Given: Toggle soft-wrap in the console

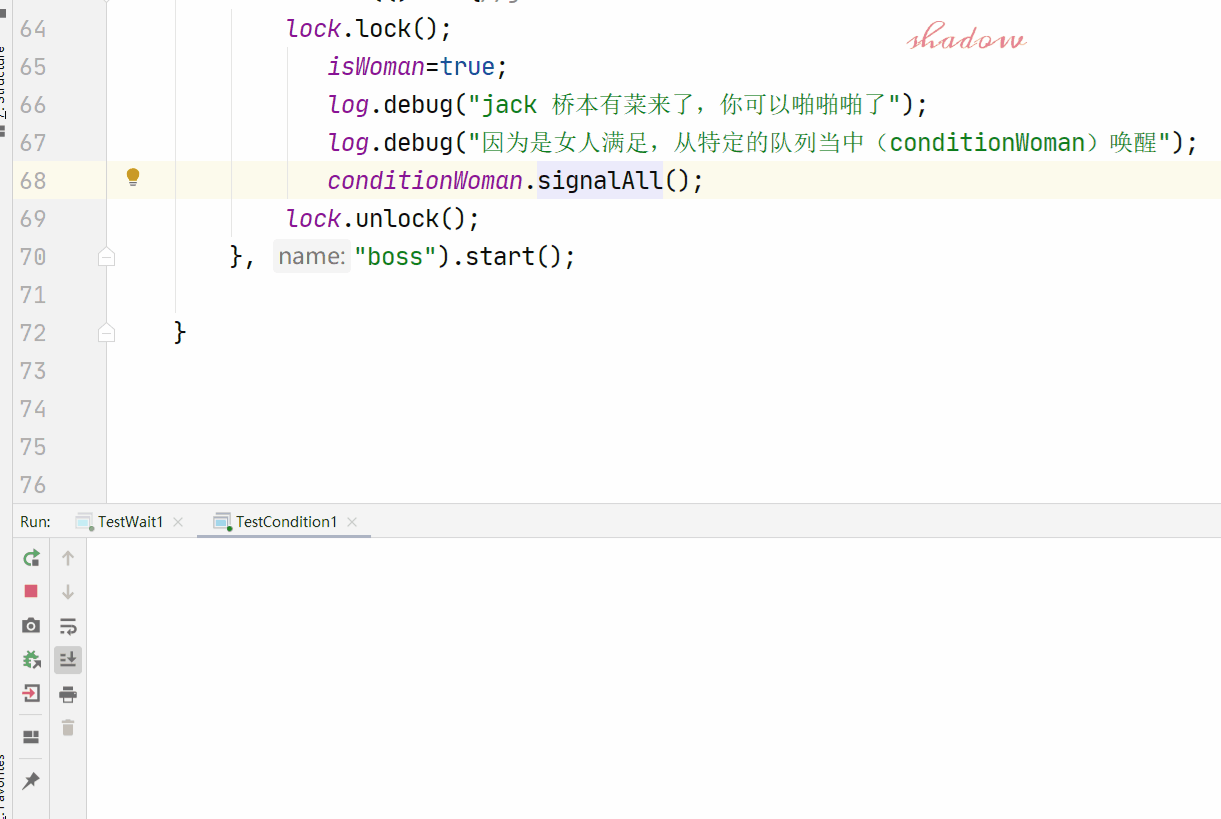Looking at the screenshot, I should click(68, 626).
